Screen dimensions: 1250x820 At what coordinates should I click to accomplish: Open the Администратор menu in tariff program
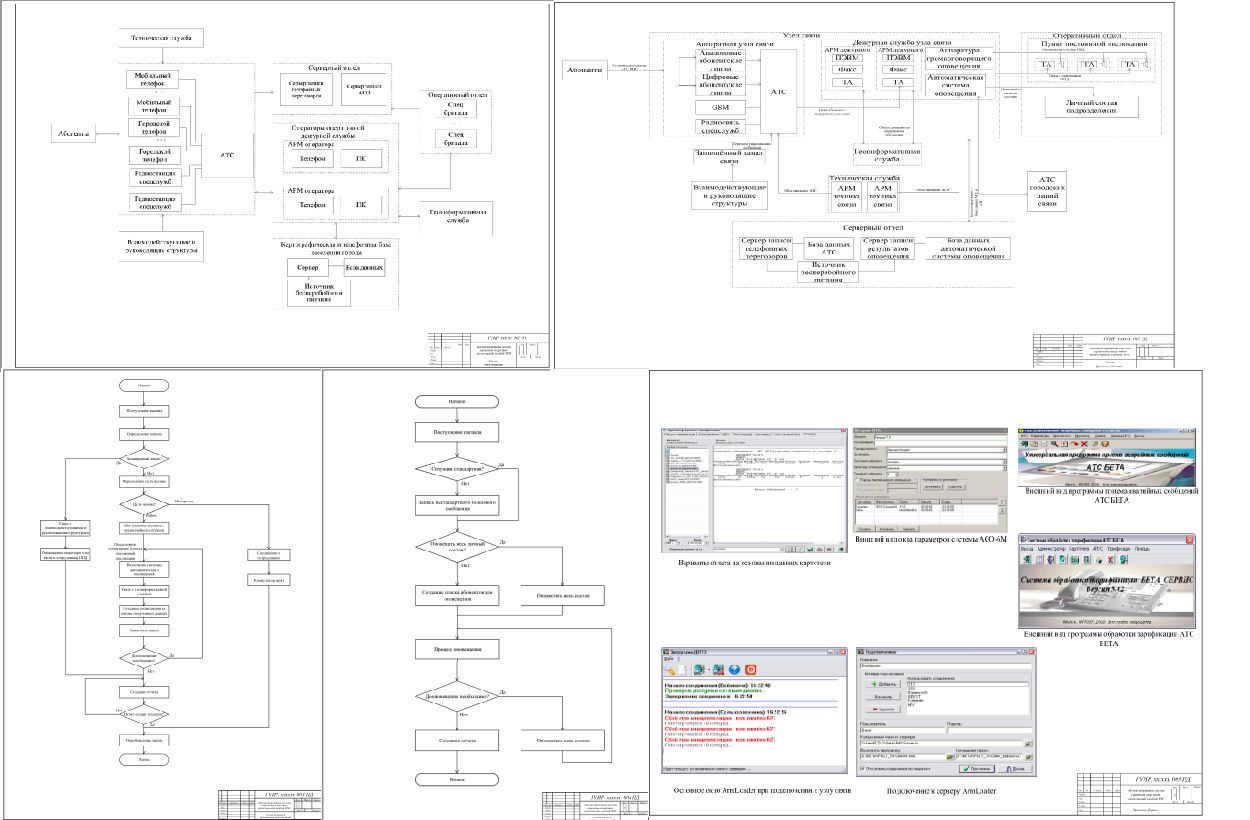tap(1052, 549)
